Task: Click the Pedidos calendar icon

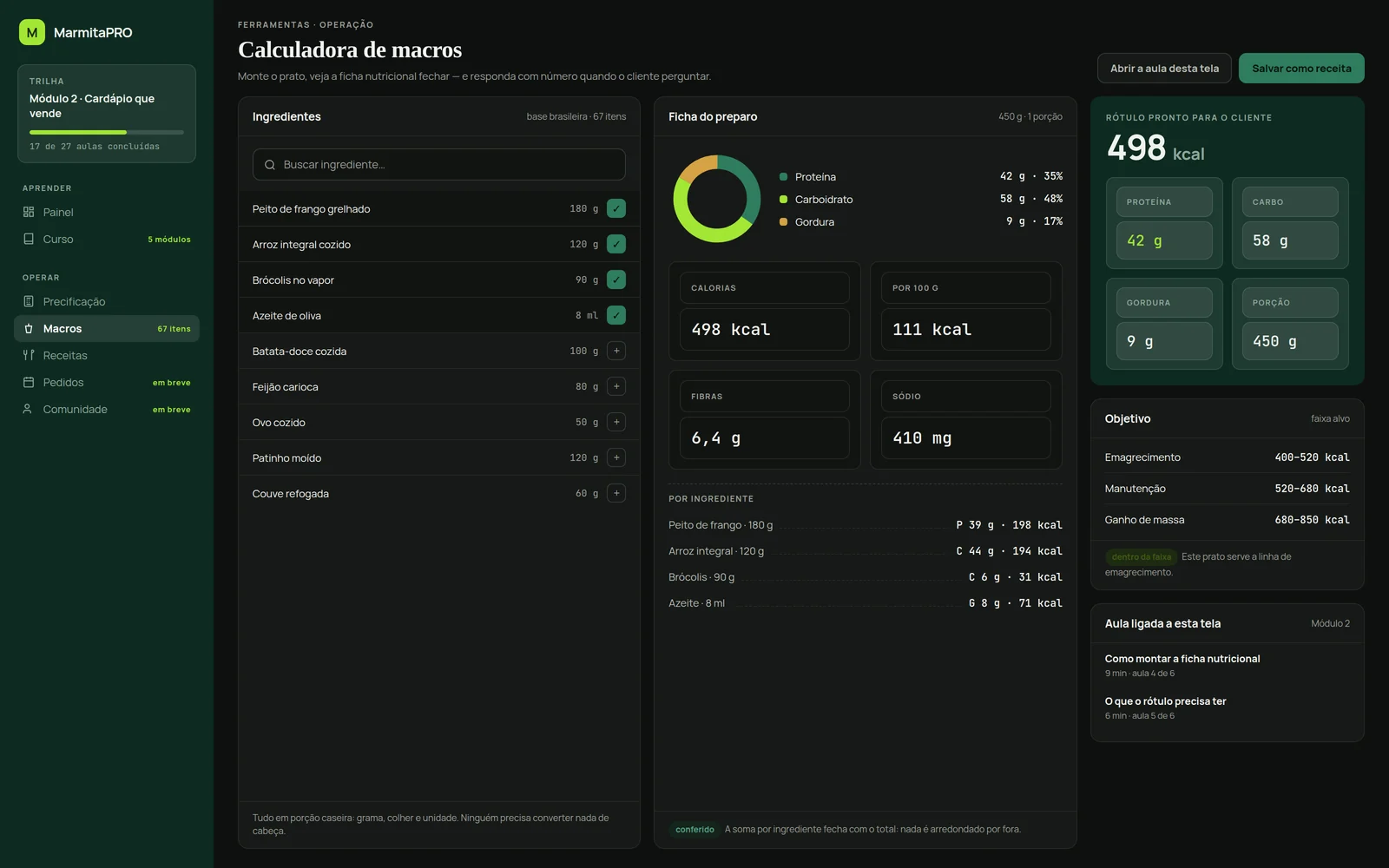Action: pyautogui.click(x=29, y=382)
